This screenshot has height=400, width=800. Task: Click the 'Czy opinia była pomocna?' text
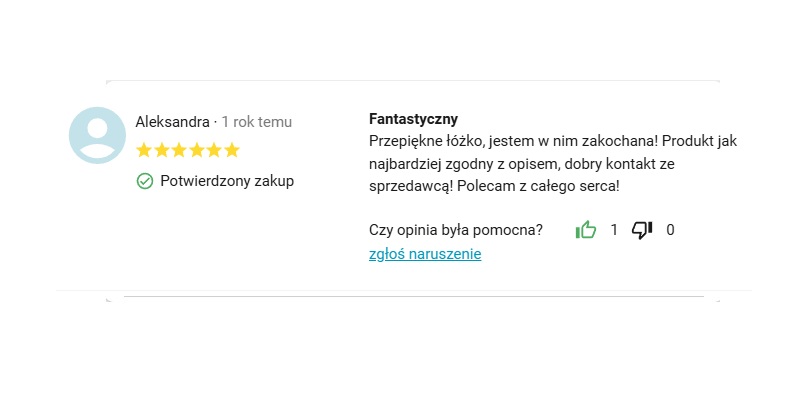tap(456, 230)
